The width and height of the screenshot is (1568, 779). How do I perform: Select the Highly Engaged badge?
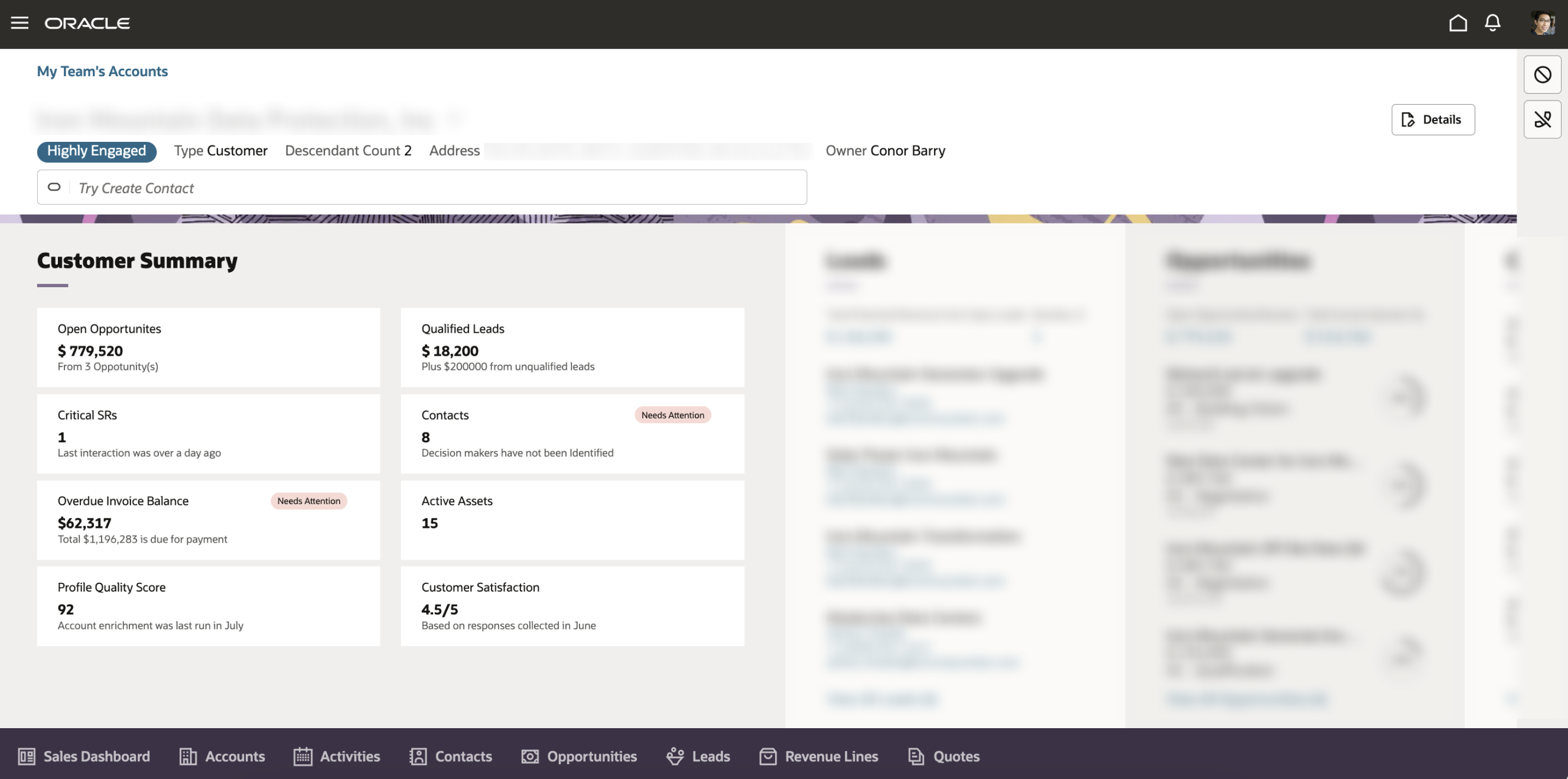[x=96, y=151]
